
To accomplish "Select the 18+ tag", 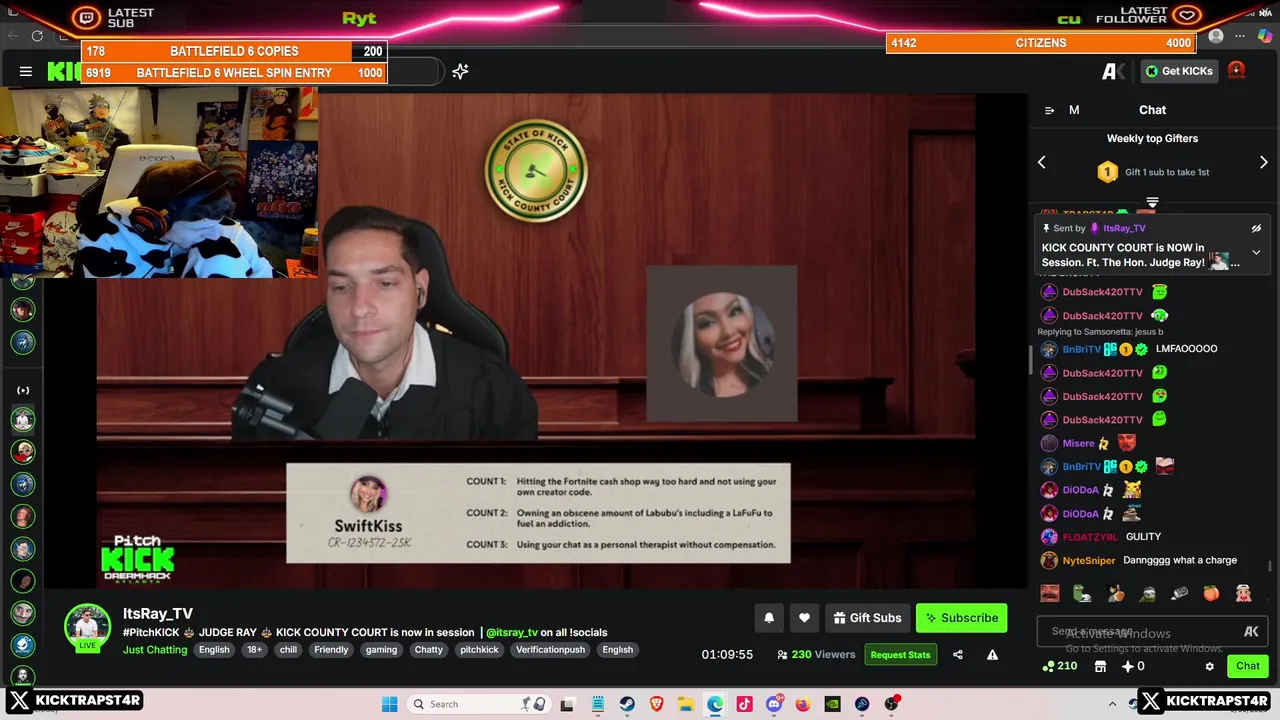I will pos(255,650).
